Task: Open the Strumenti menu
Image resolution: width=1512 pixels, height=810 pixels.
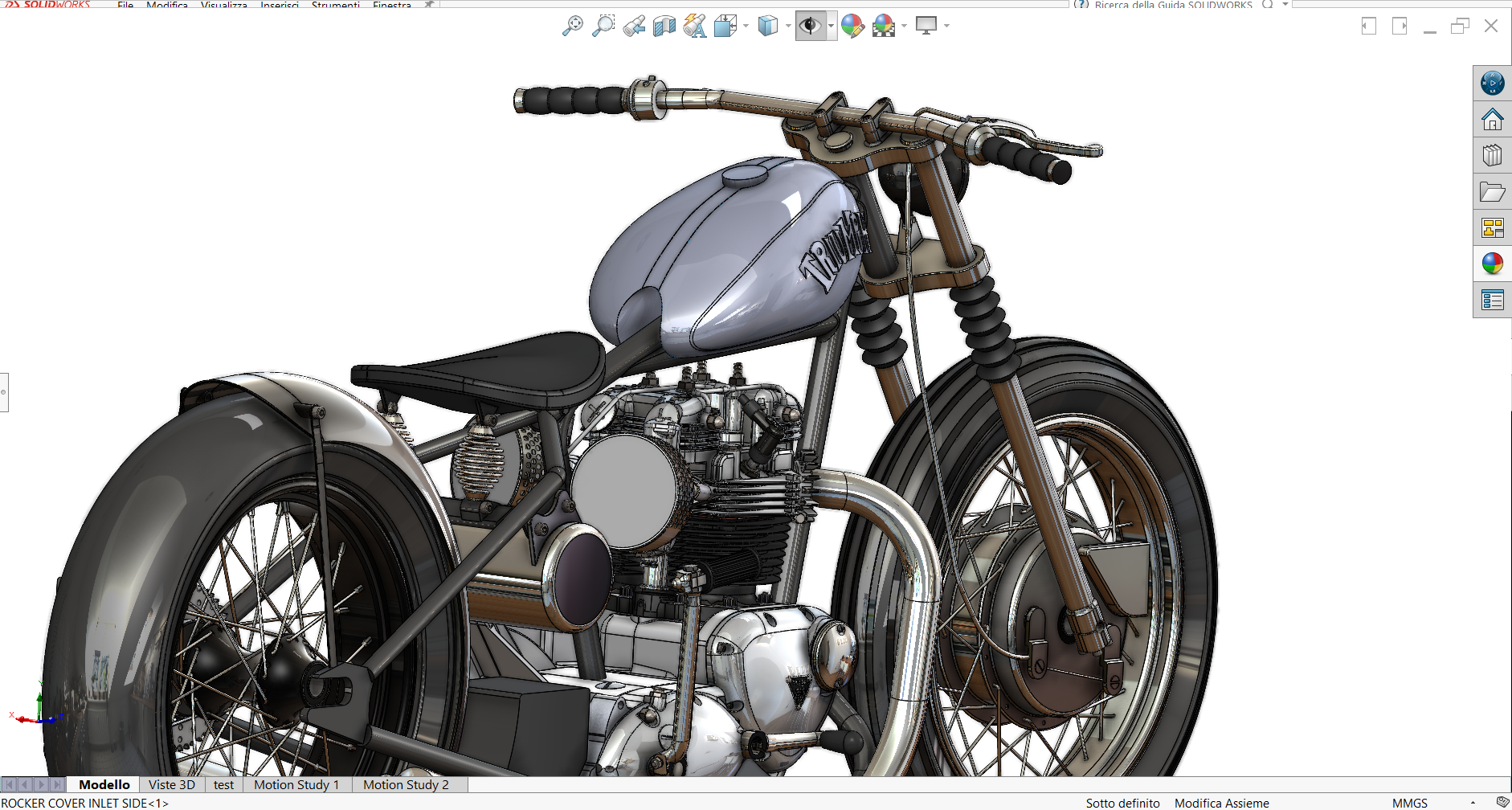Action: coord(336,5)
